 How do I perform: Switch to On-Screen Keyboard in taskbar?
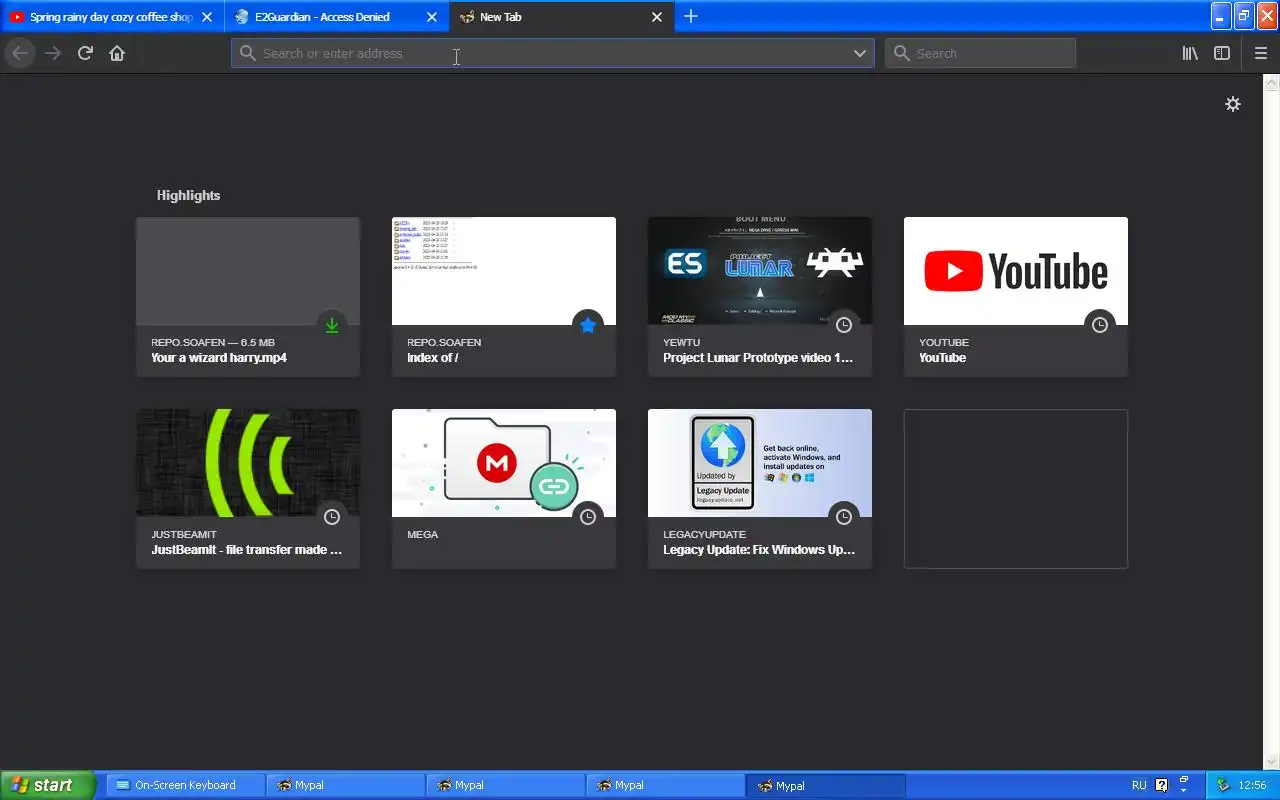point(185,785)
